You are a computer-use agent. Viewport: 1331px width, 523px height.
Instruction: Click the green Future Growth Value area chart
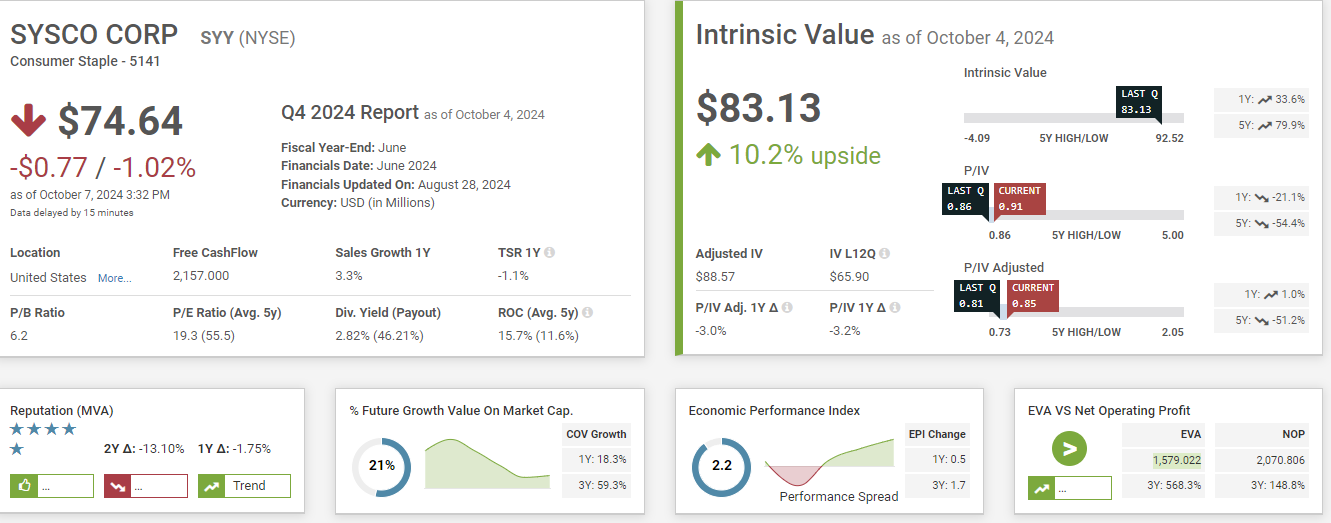click(487, 462)
